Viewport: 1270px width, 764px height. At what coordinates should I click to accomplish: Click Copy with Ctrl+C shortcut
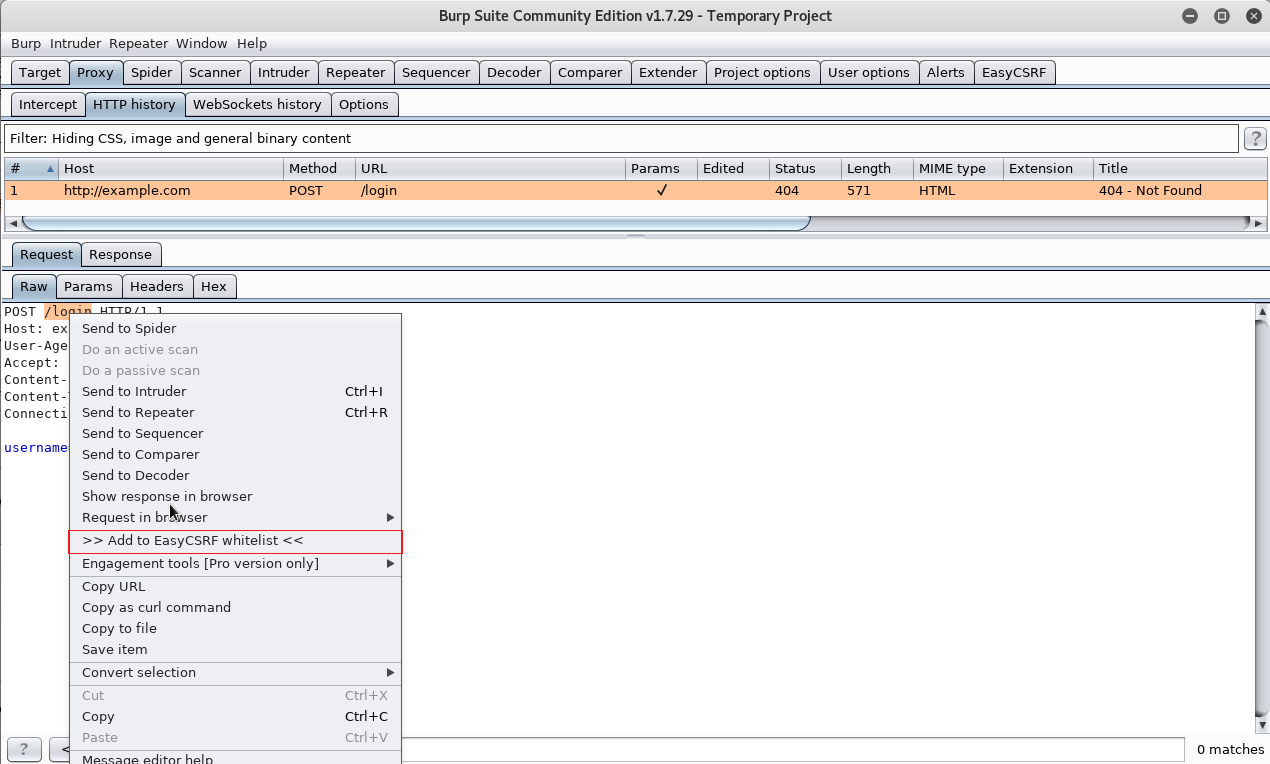tap(235, 716)
